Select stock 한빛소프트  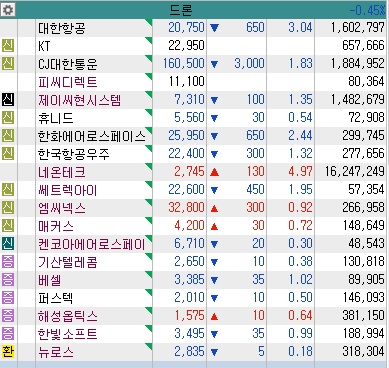(68, 334)
